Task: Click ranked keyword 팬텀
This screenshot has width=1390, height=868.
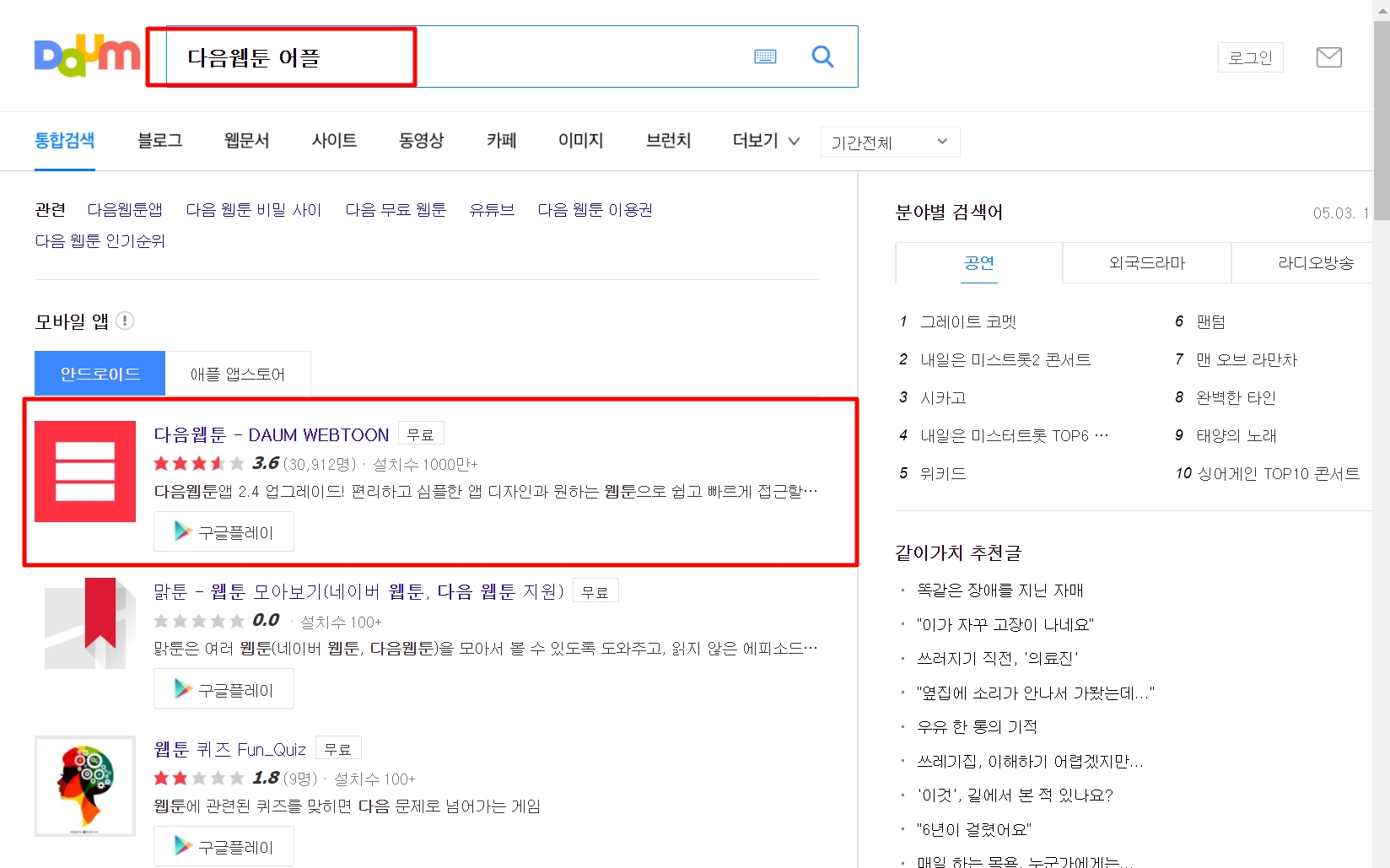Action: coord(1210,321)
